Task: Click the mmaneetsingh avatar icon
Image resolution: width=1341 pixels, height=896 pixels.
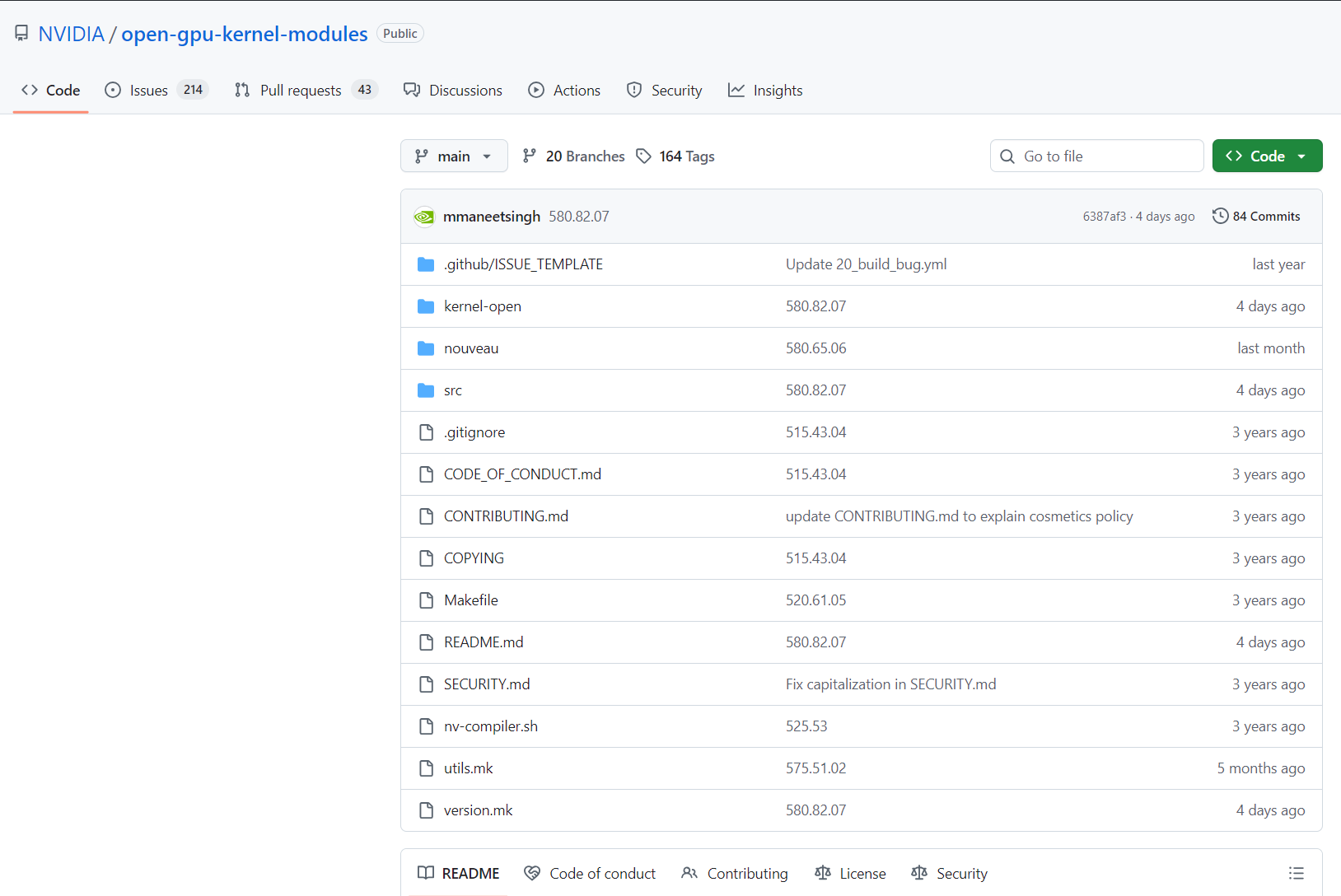Action: coord(424,217)
